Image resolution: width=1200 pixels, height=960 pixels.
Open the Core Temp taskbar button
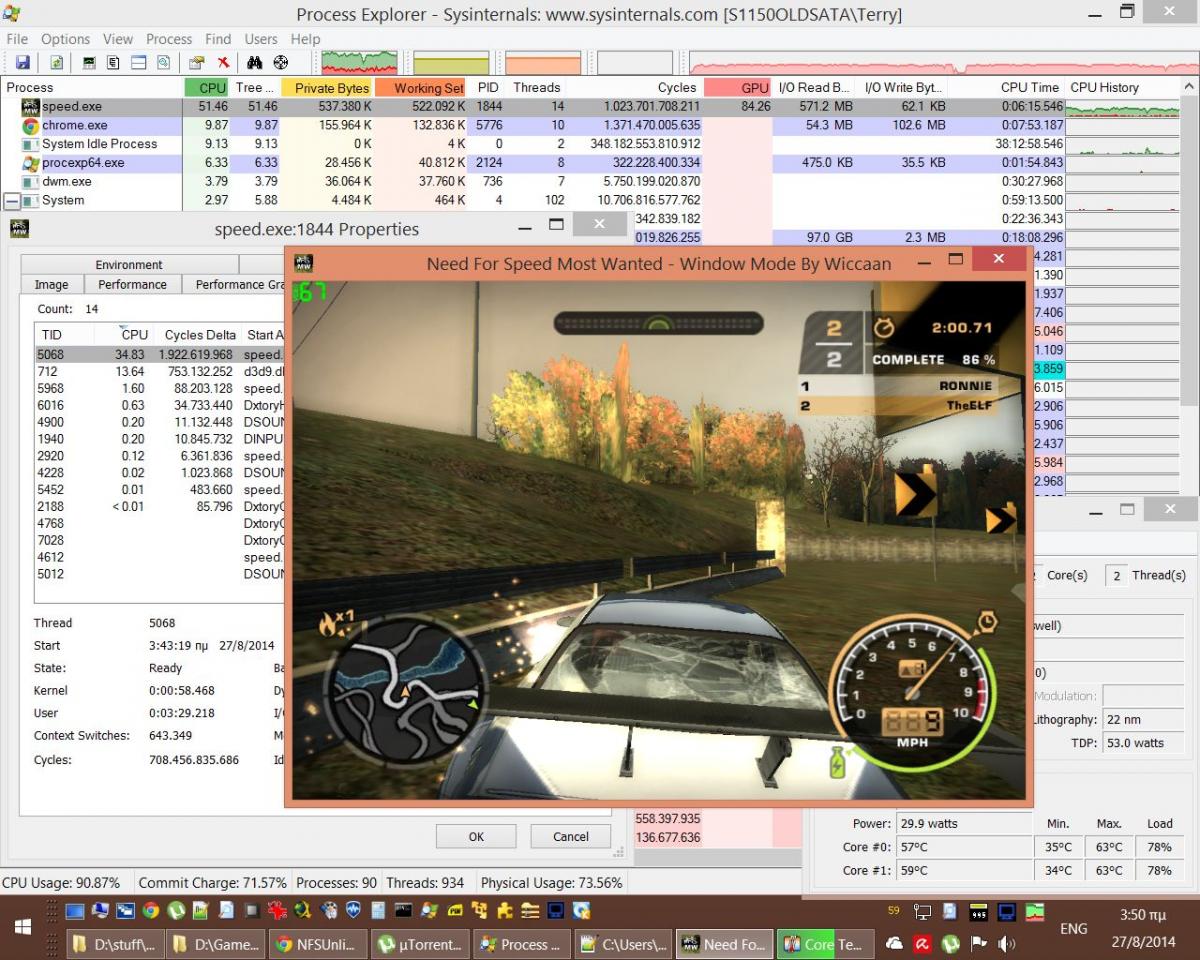coord(825,944)
